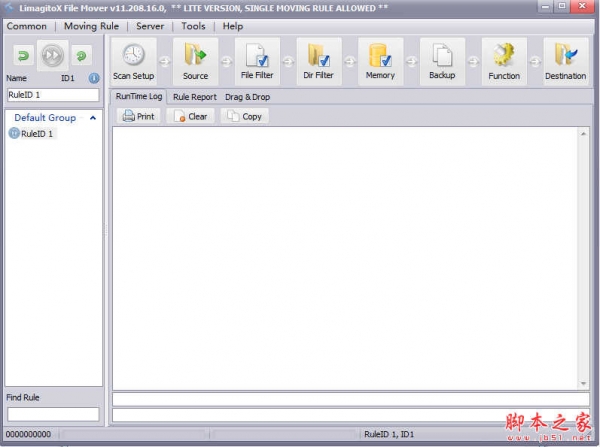Click inside the empty runtime log area
This screenshot has height=447, width=600.
point(345,258)
